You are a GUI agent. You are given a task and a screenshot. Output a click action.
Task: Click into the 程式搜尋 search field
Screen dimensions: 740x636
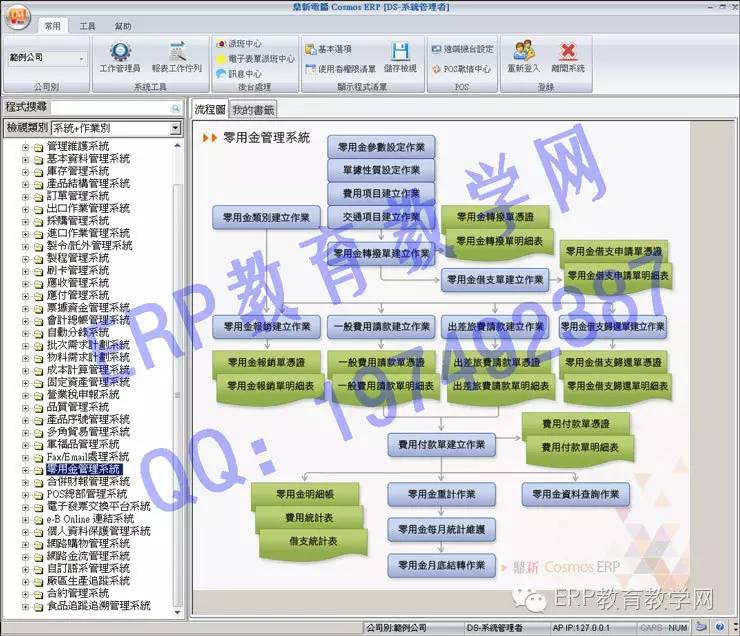pos(108,107)
